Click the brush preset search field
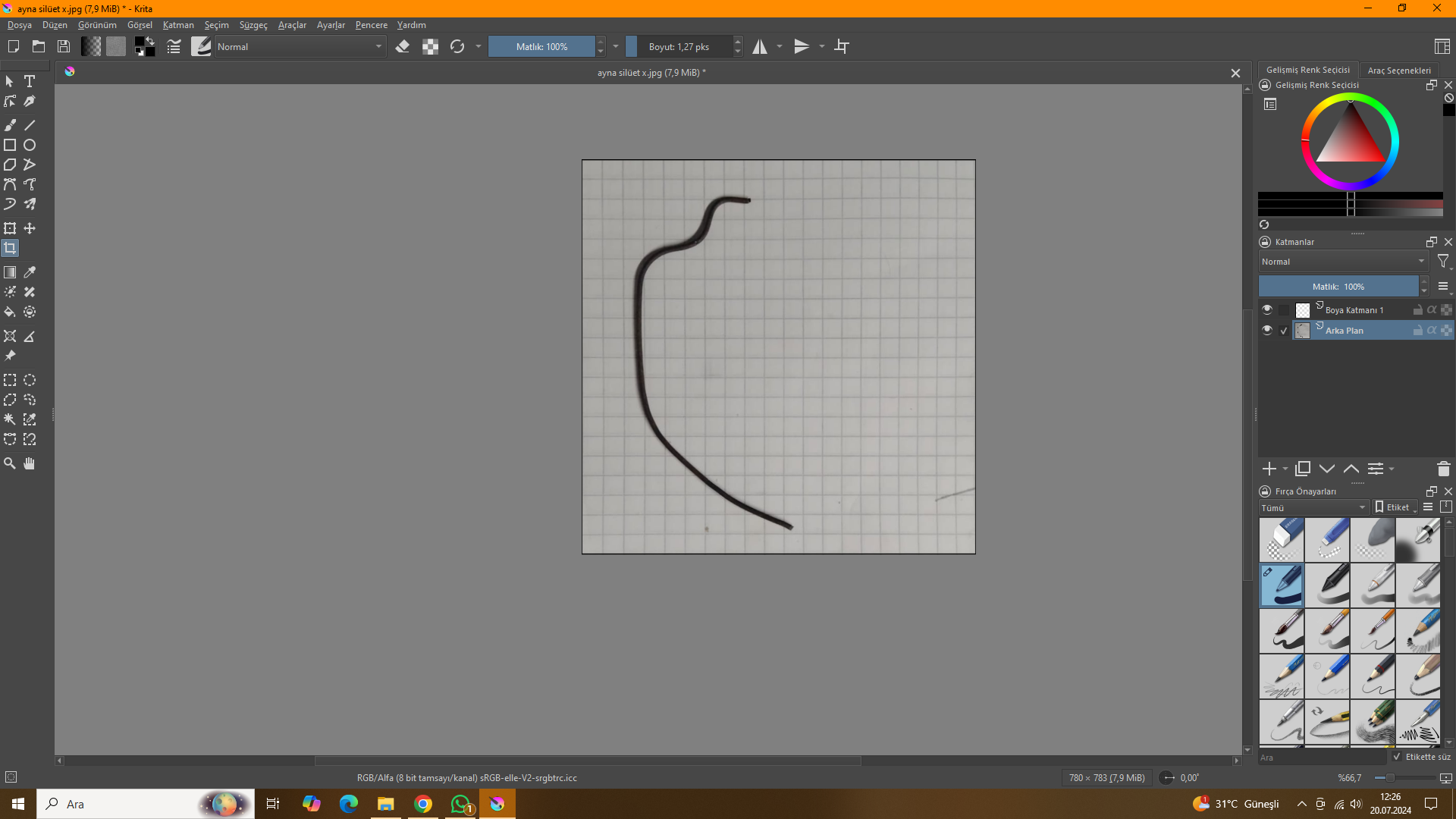The image size is (1456, 819). (1321, 757)
